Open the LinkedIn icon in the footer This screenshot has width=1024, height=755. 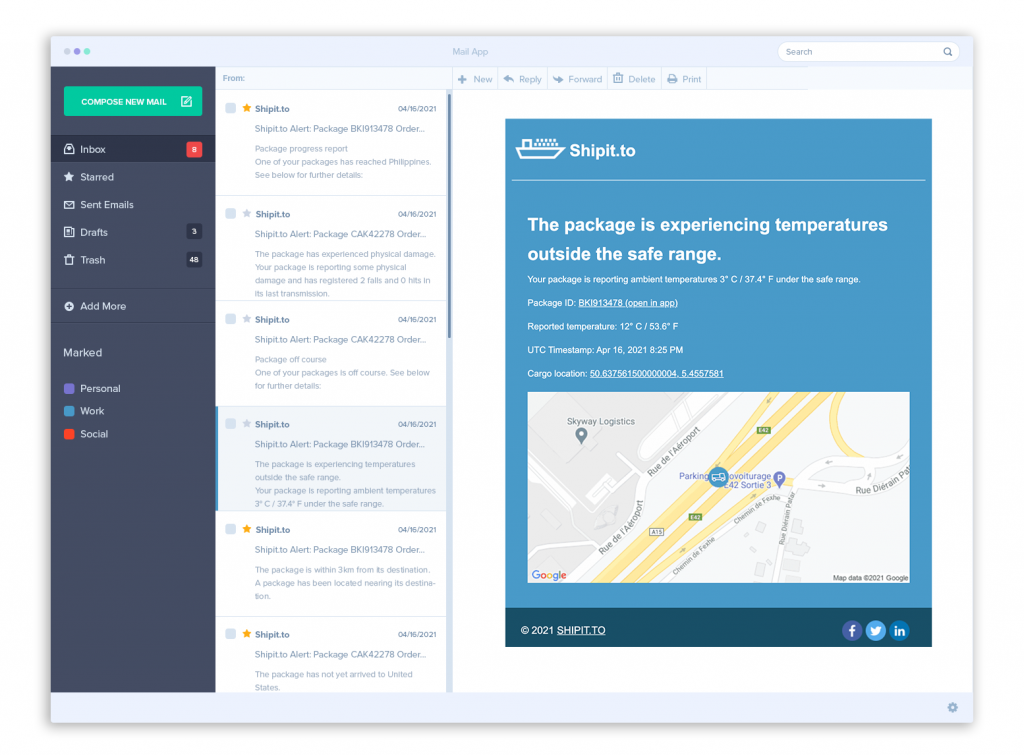click(899, 630)
